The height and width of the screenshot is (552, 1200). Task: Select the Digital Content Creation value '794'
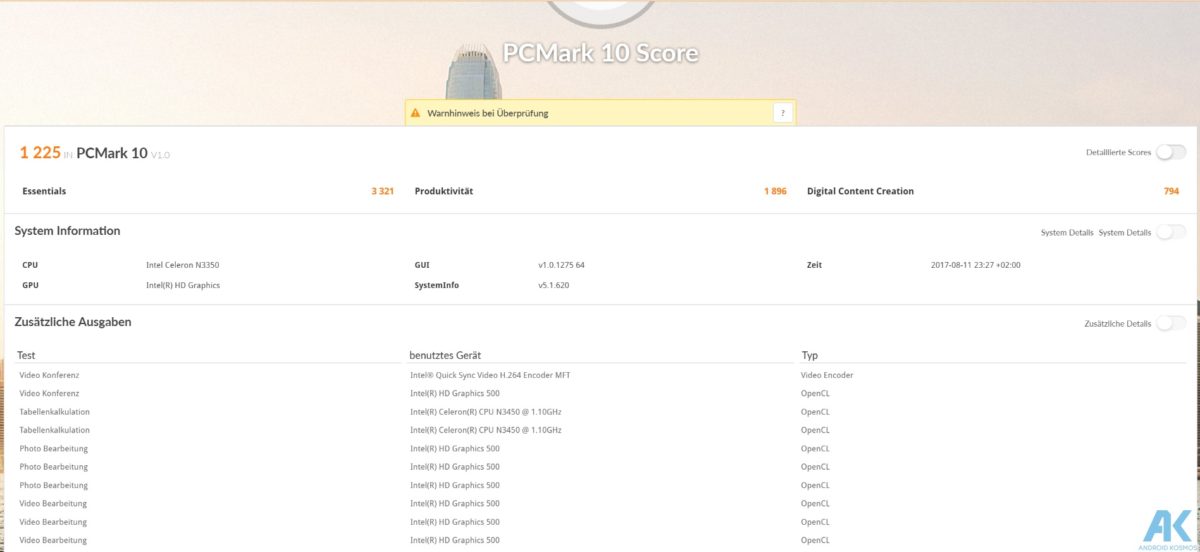coord(1171,191)
